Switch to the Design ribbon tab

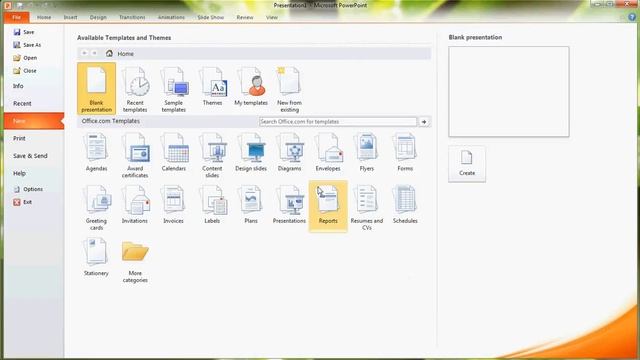coord(98,17)
